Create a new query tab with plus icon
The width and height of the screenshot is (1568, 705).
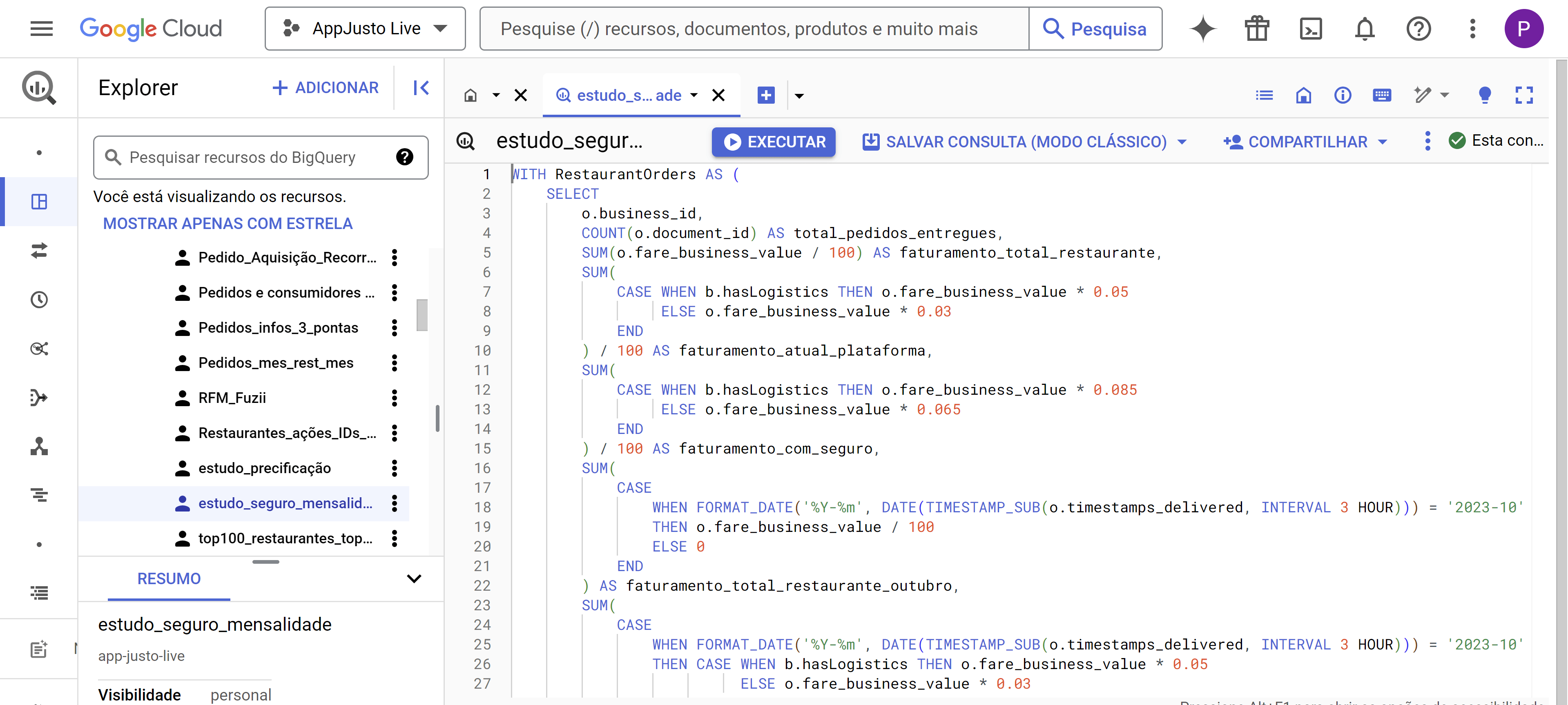coord(766,96)
